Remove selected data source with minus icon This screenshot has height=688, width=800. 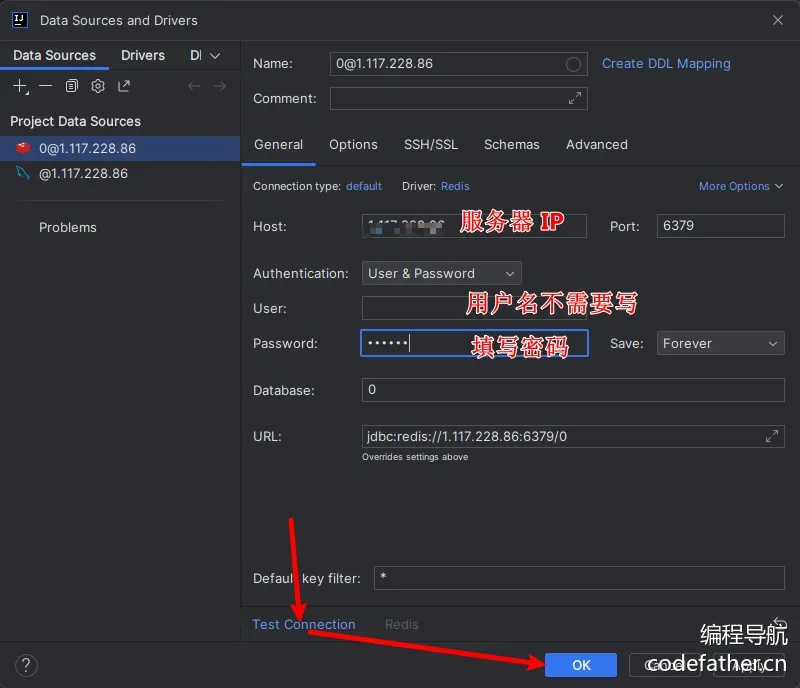point(46,87)
